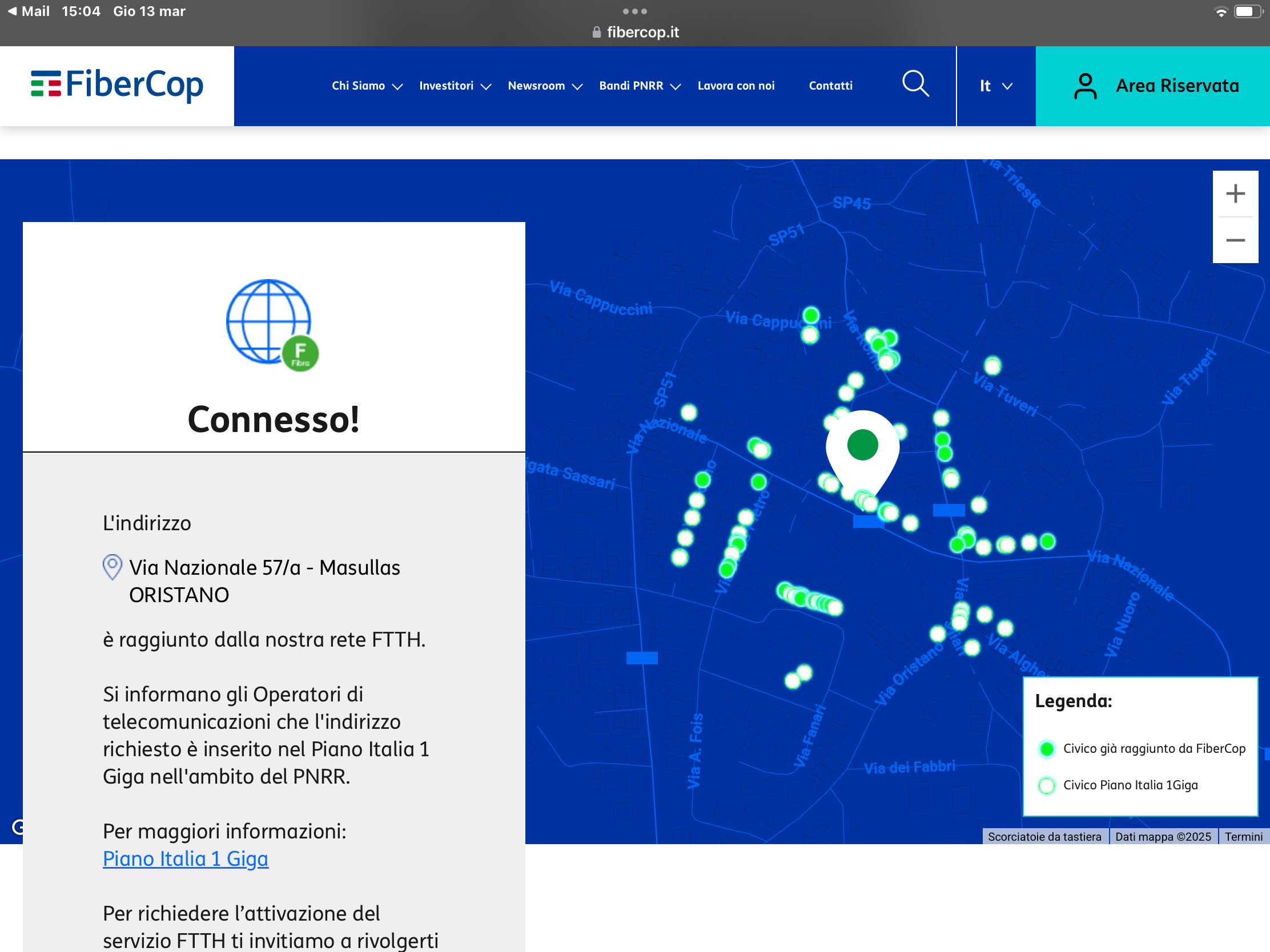Zoom out the map with minus
Image resolution: width=1270 pixels, height=952 pixels.
pos(1235,240)
